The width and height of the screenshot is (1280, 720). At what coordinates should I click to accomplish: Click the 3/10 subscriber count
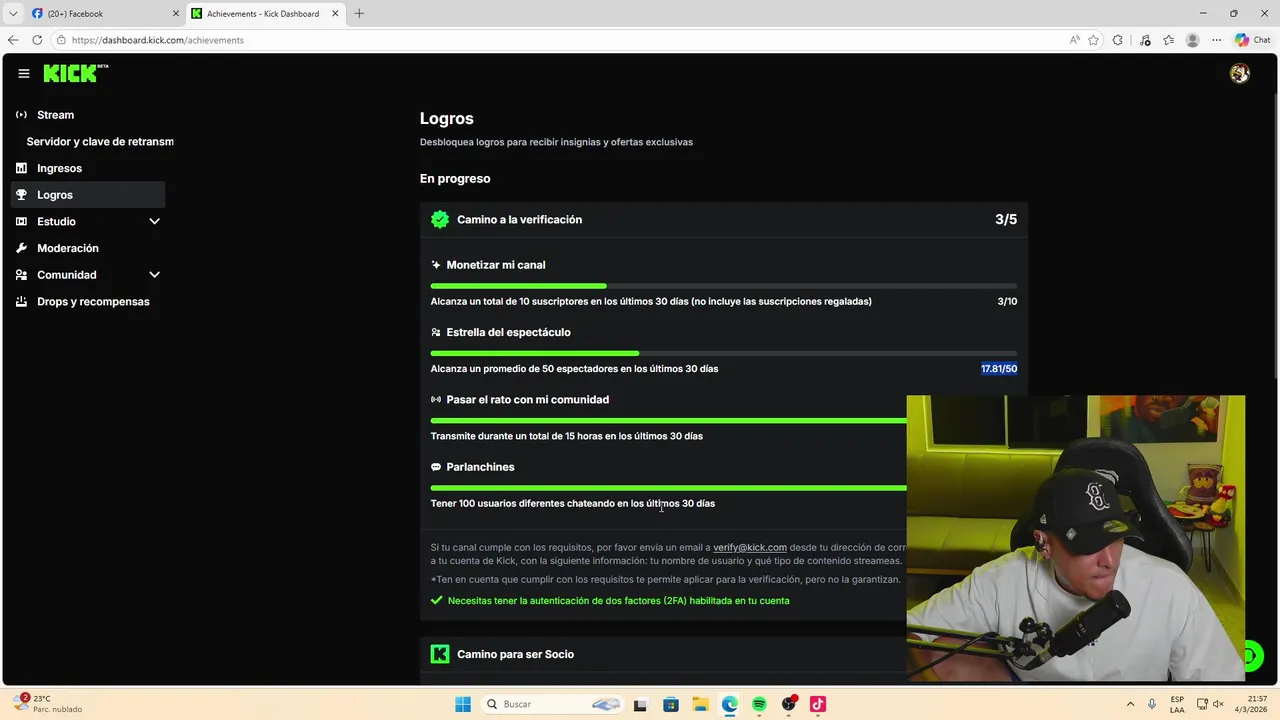pos(1007,302)
